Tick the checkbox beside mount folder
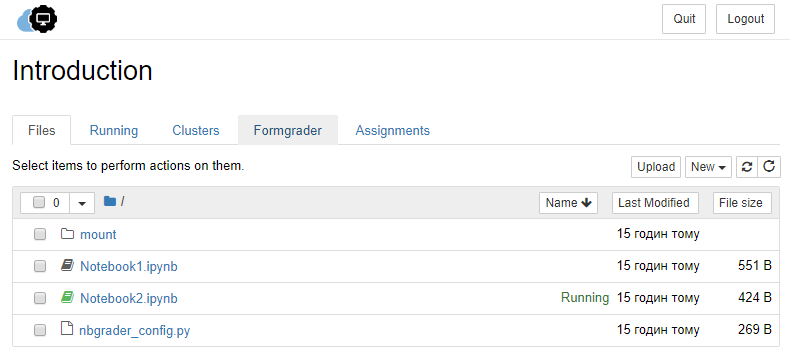This screenshot has height=362, width=790. click(x=40, y=234)
